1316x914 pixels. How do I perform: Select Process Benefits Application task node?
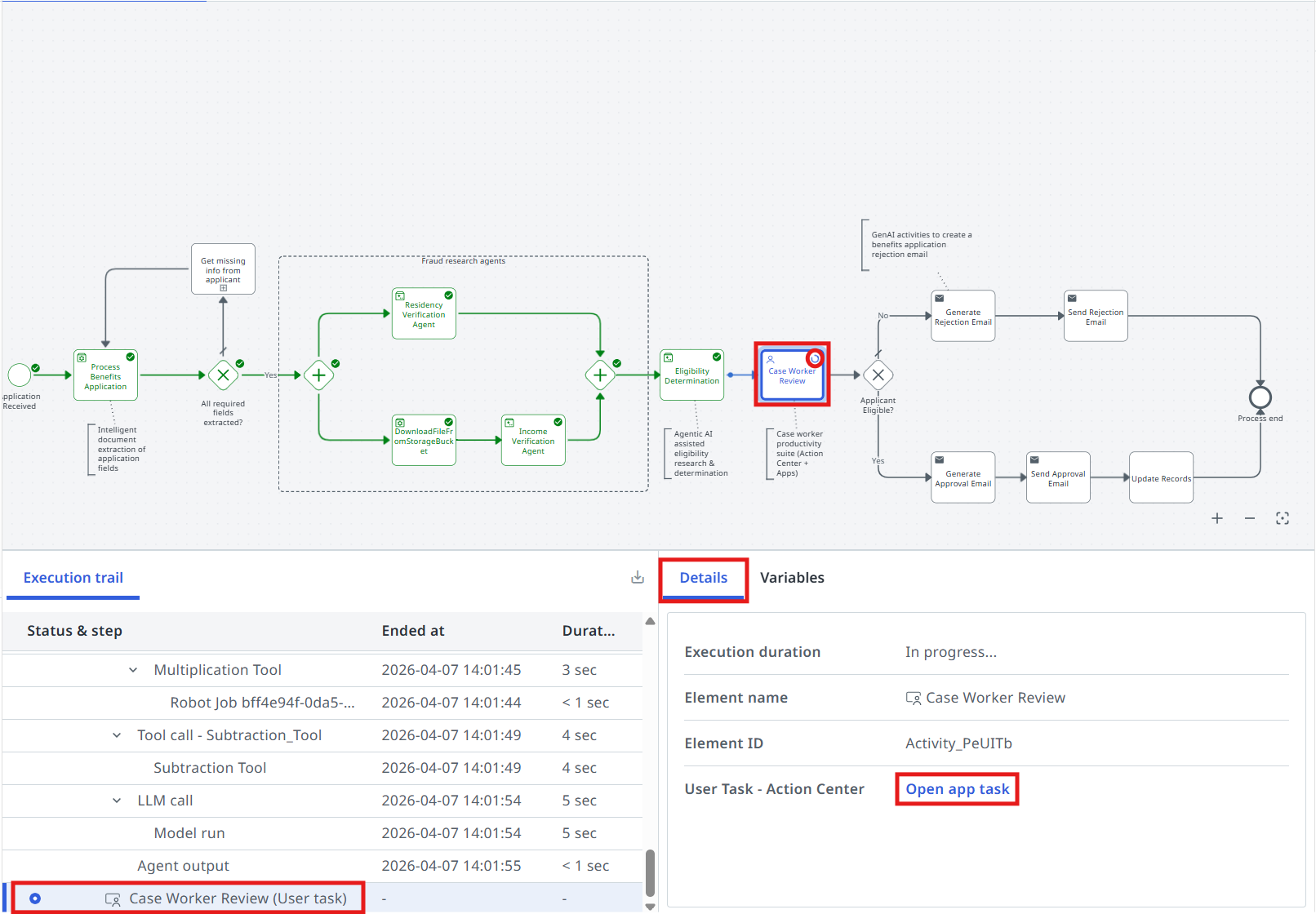[105, 375]
